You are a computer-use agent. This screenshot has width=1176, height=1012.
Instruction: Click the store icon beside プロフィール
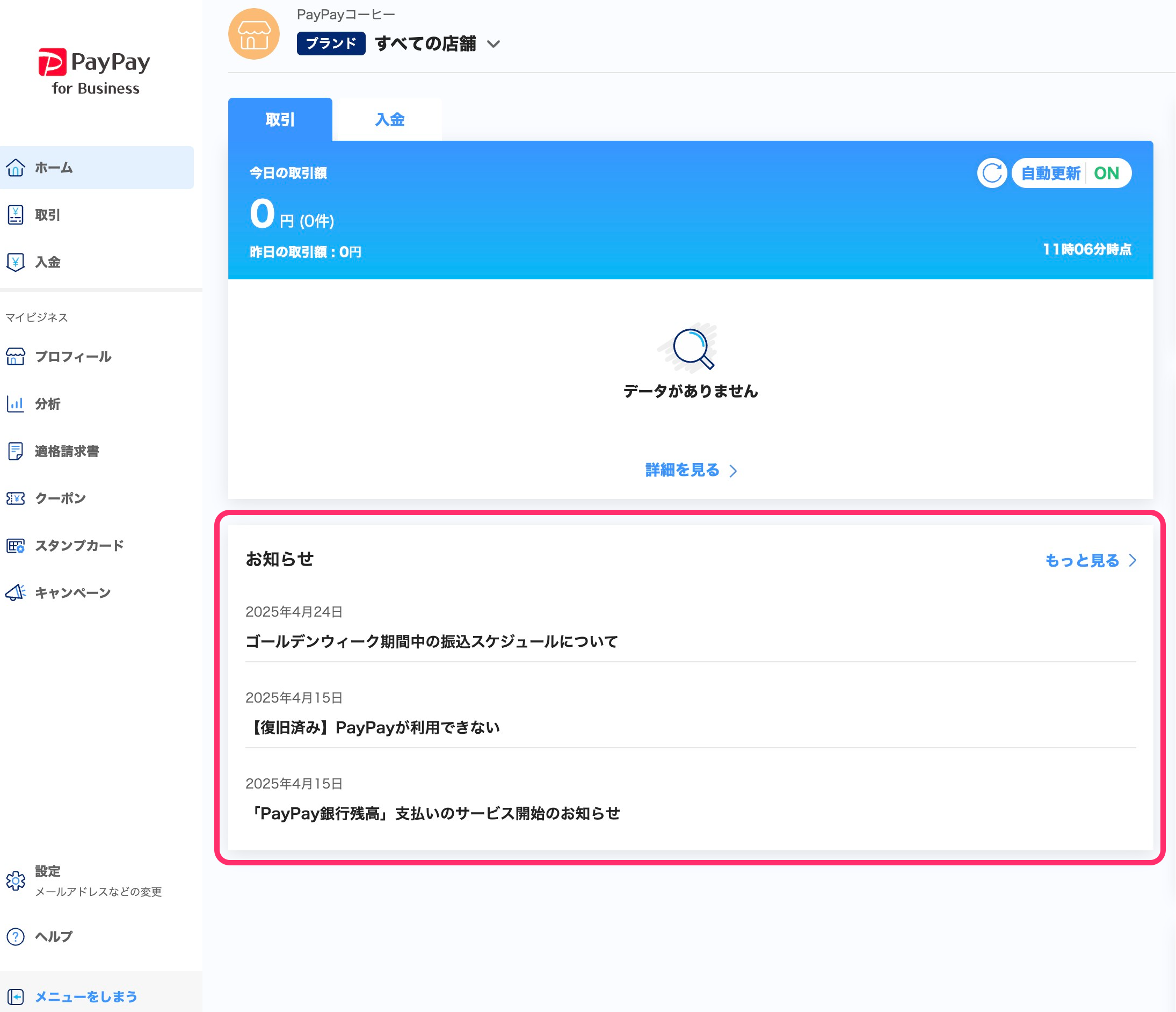click(16, 357)
